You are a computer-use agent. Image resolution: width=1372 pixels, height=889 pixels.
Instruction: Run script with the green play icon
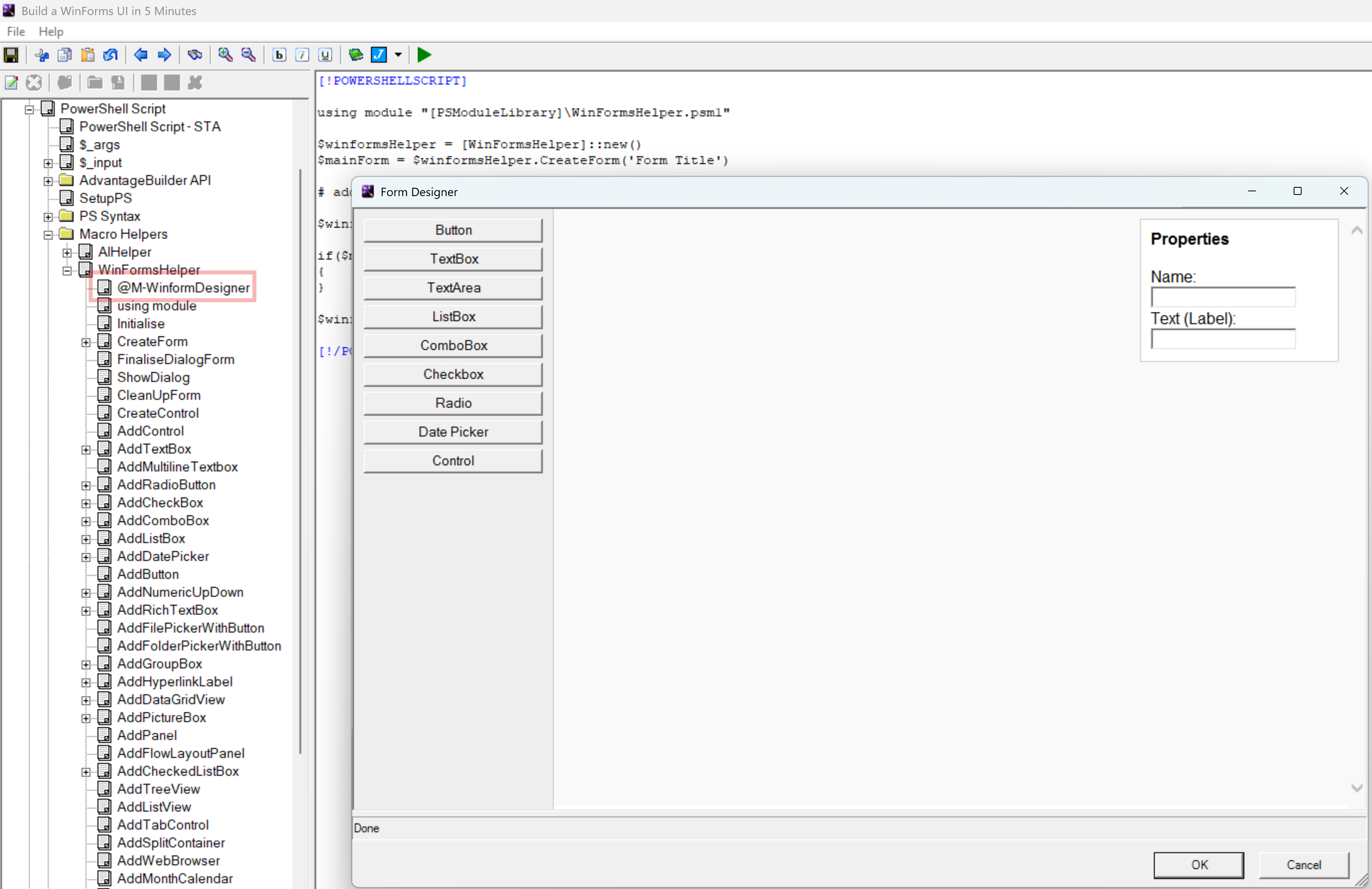coord(424,55)
